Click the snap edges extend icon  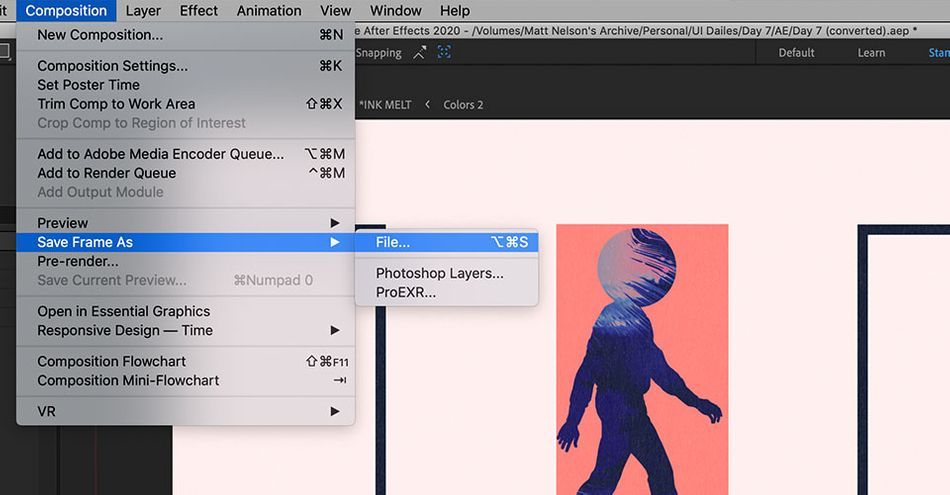pos(419,53)
